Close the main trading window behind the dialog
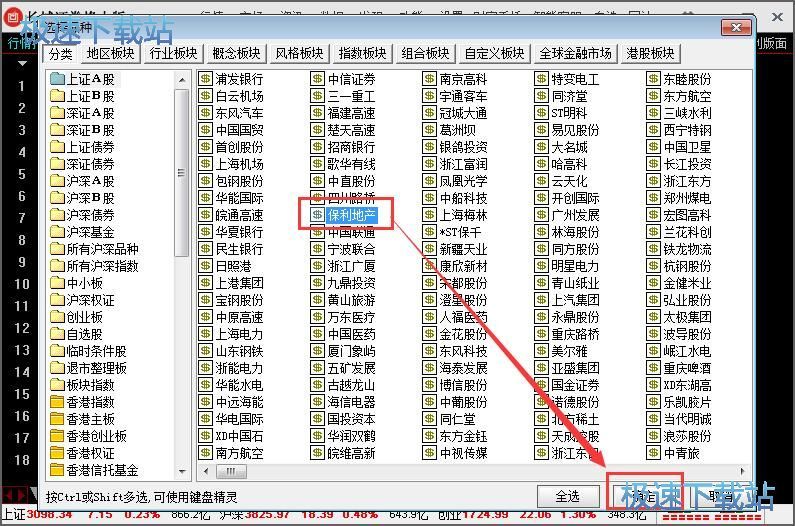Viewport: 795px width, 526px height. [x=777, y=17]
